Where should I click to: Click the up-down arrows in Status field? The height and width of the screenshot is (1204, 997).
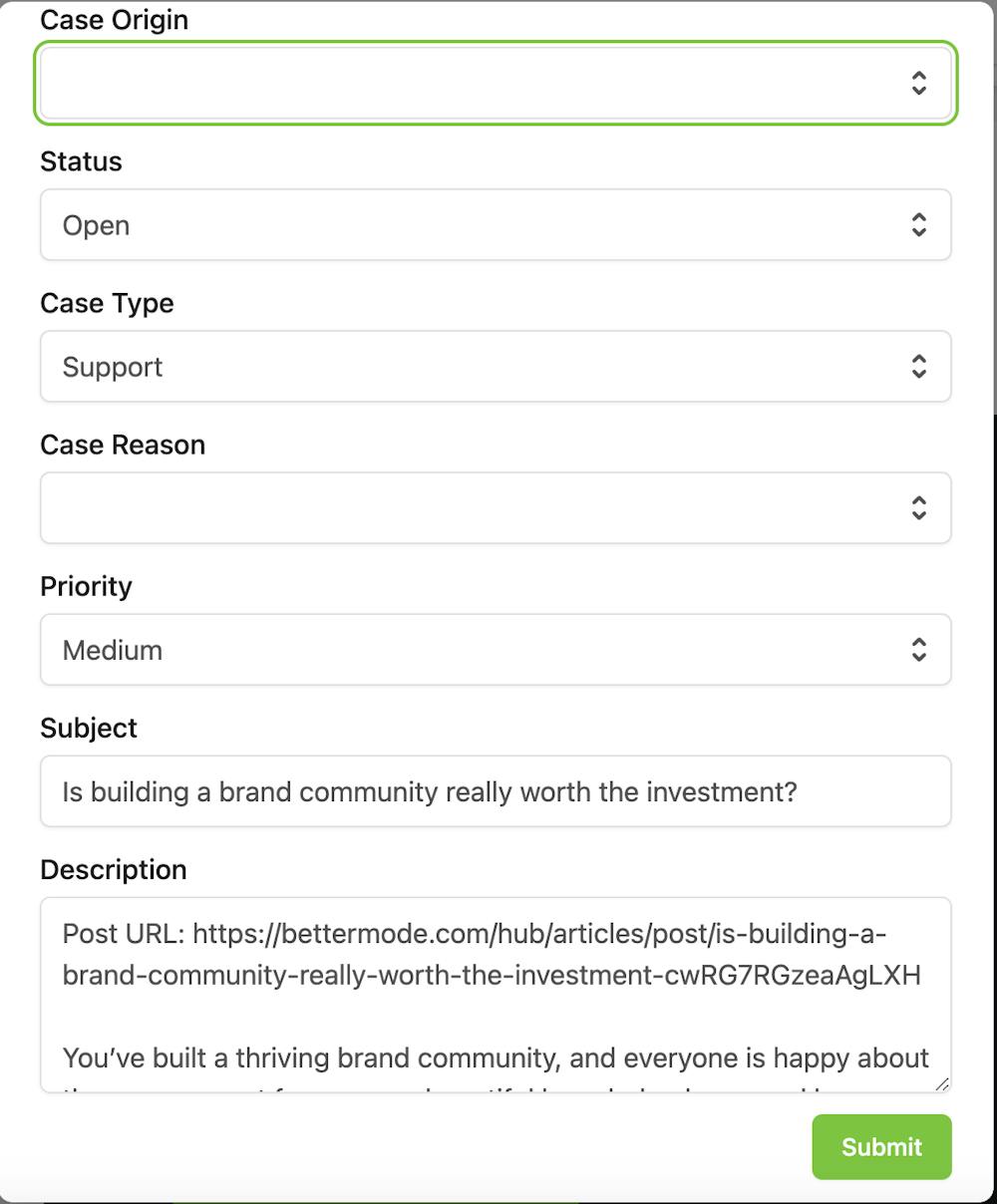pos(918,225)
